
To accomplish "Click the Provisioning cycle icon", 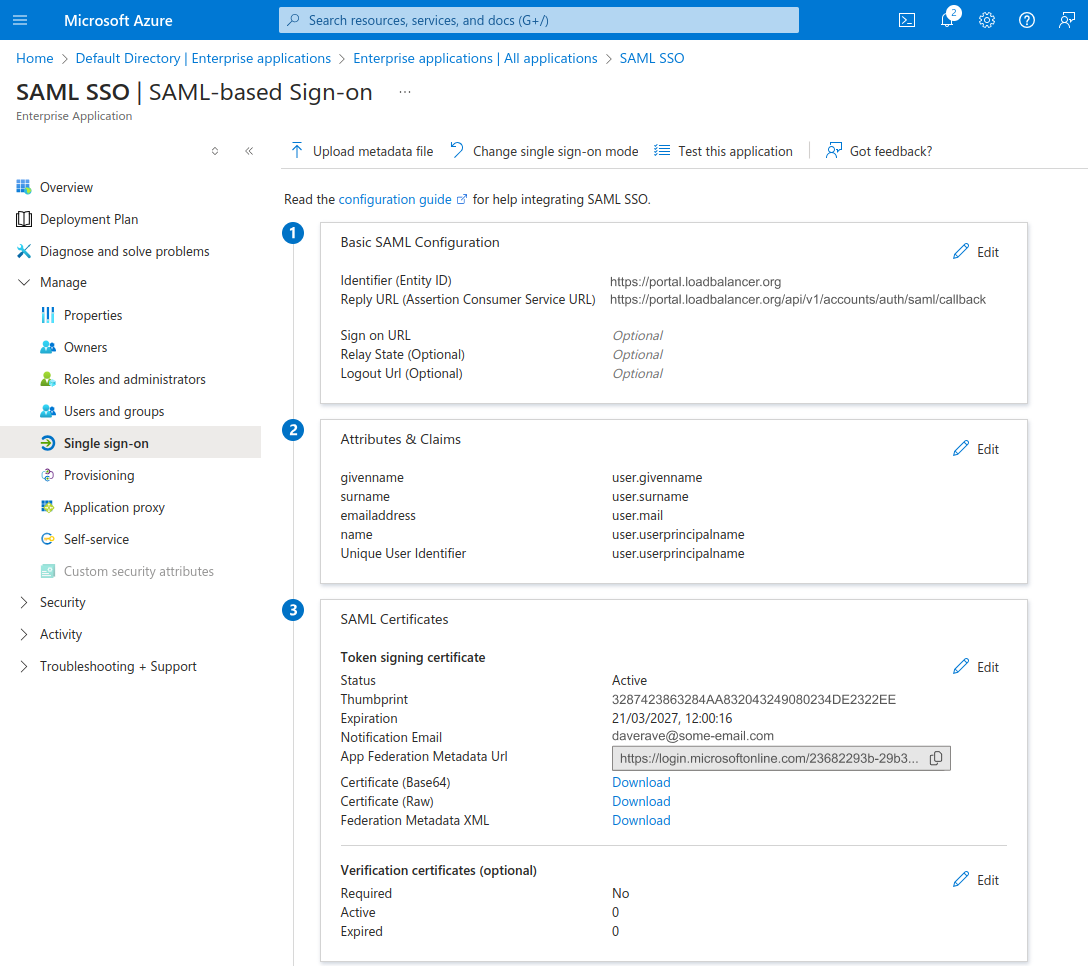I will (x=48, y=475).
